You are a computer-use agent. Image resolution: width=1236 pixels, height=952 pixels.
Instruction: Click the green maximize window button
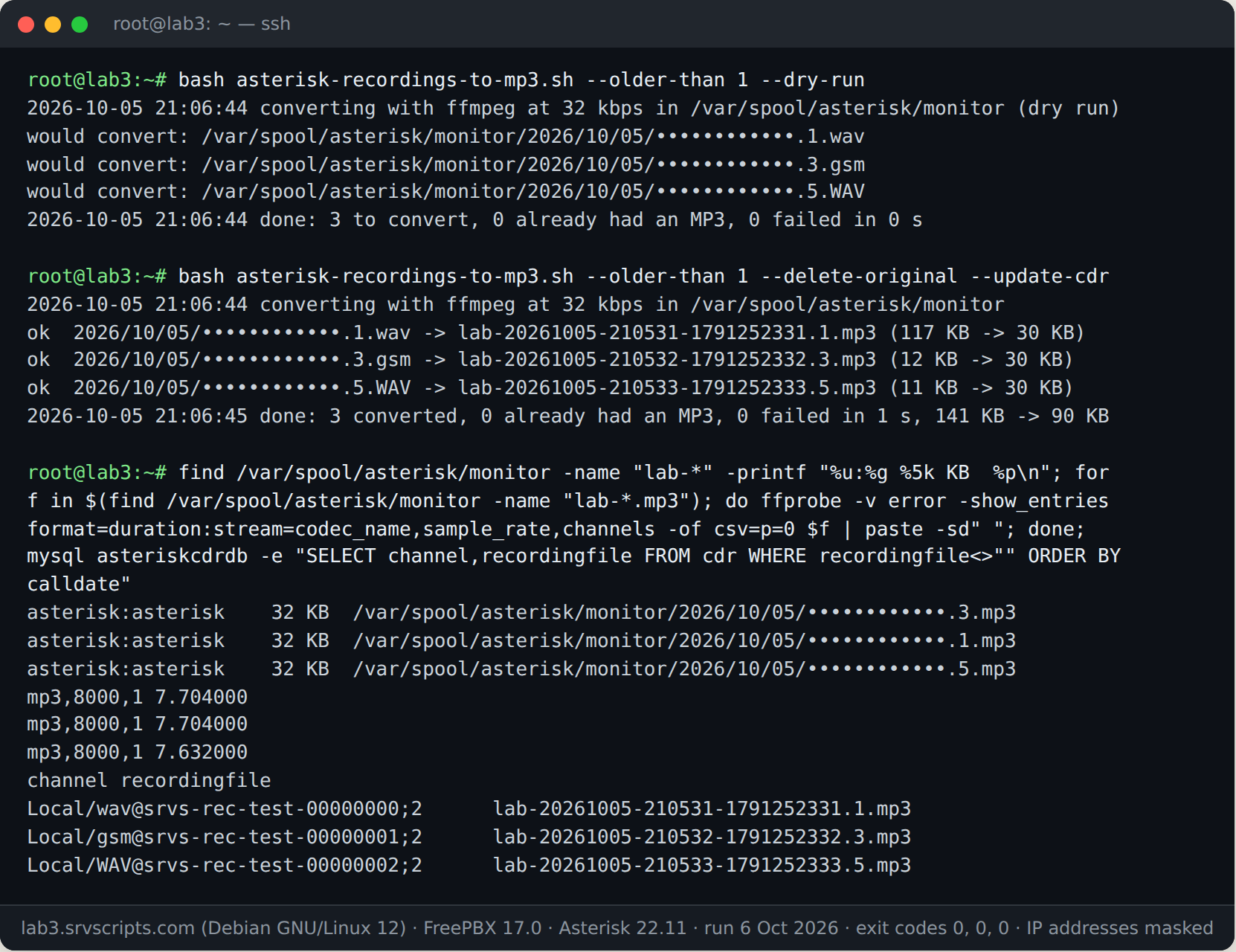tap(80, 25)
